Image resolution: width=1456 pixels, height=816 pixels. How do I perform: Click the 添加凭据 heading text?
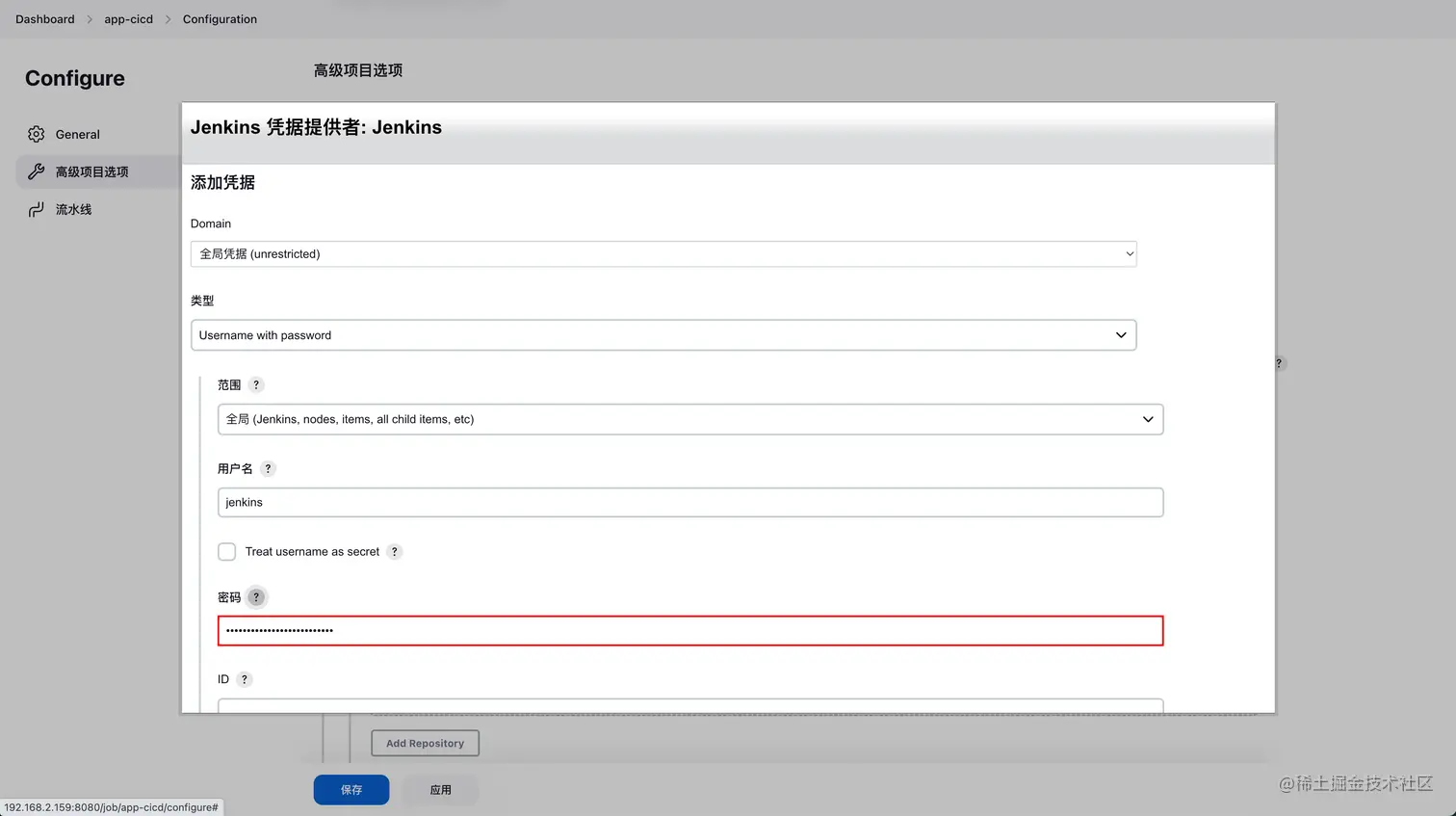tap(222, 182)
